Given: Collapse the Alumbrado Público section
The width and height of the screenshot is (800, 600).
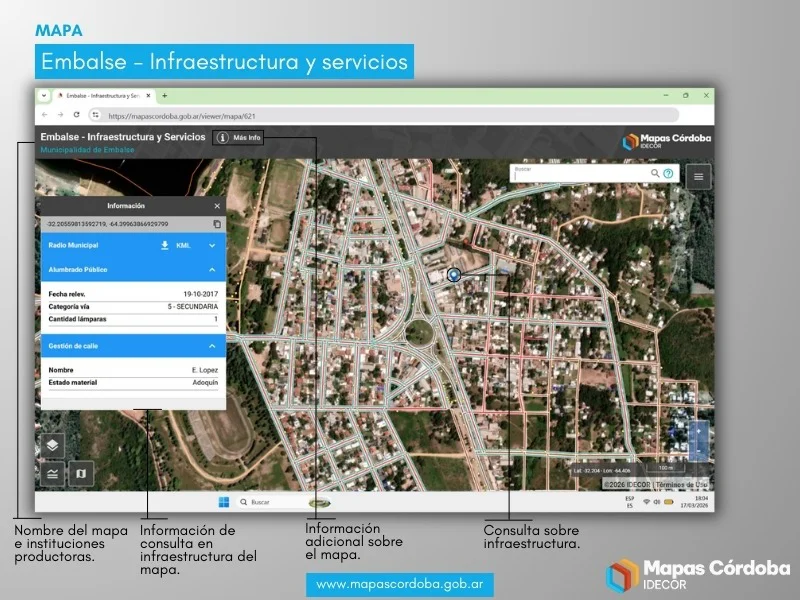Looking at the screenshot, I should click(212, 270).
